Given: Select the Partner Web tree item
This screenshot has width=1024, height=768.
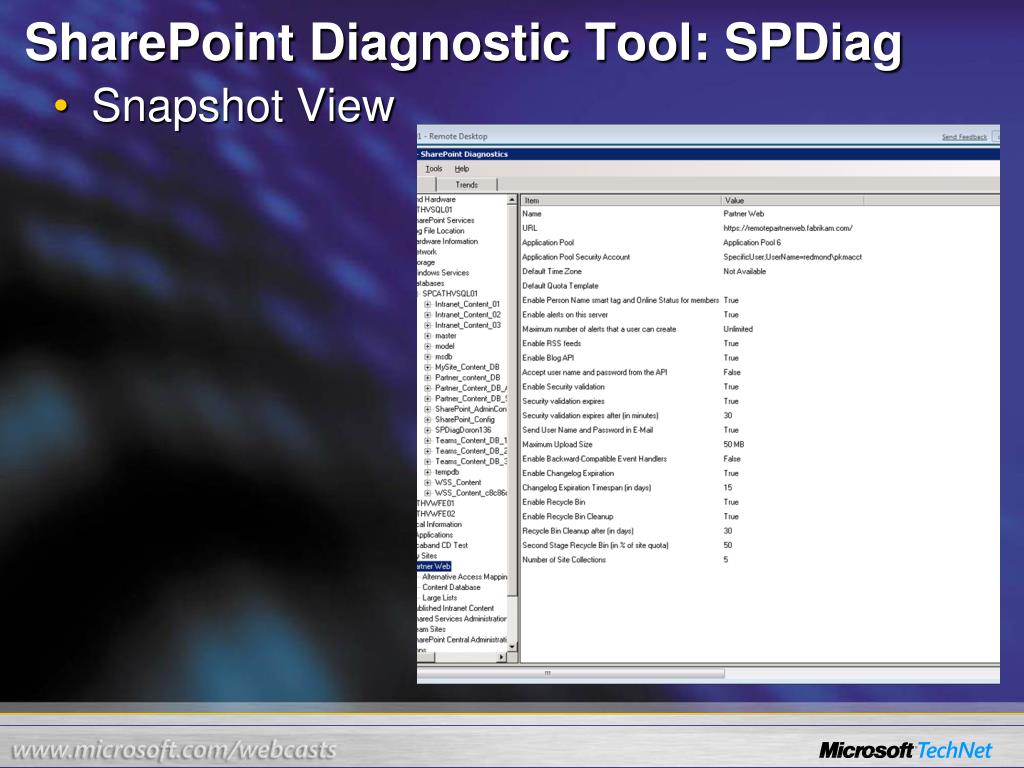Looking at the screenshot, I should coord(434,566).
